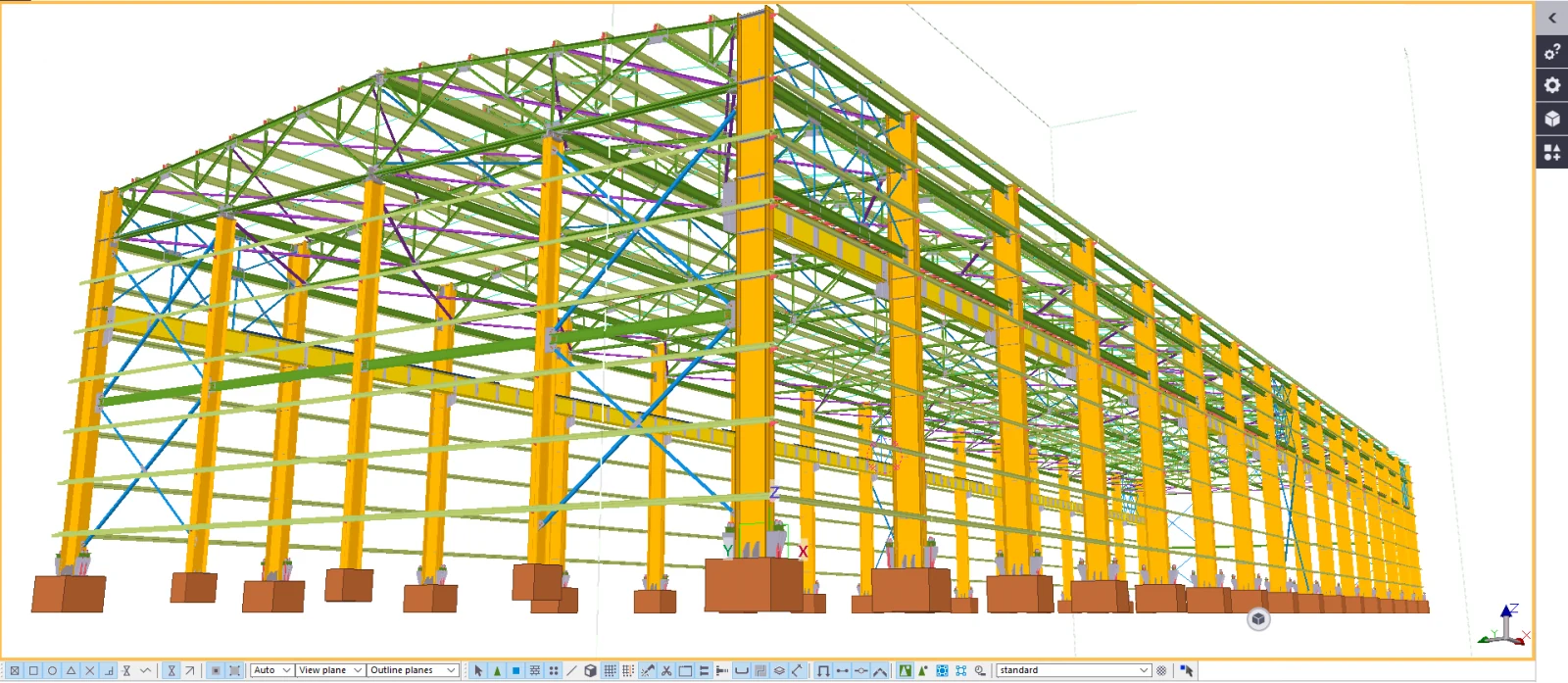The image size is (1568, 683).
Task: Open the standard selection filter dropdown
Action: pyautogui.click(x=1073, y=670)
